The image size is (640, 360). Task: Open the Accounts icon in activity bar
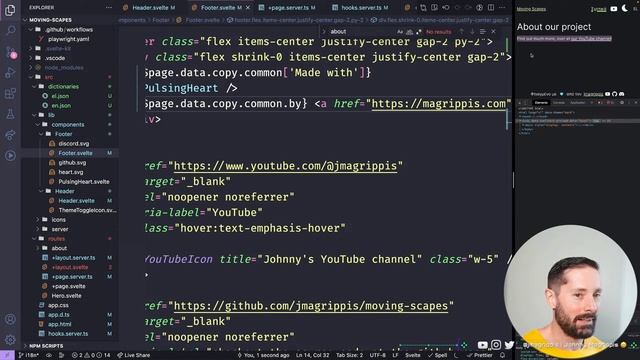click(x=10, y=319)
